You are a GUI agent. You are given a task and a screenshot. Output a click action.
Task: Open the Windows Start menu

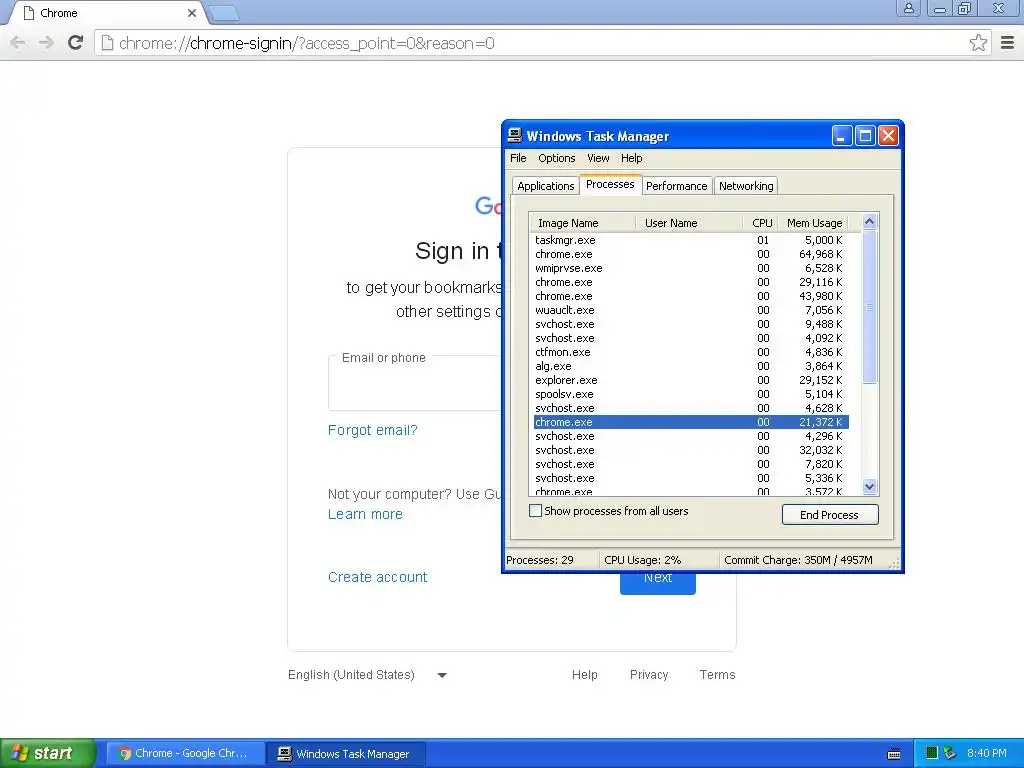48,753
